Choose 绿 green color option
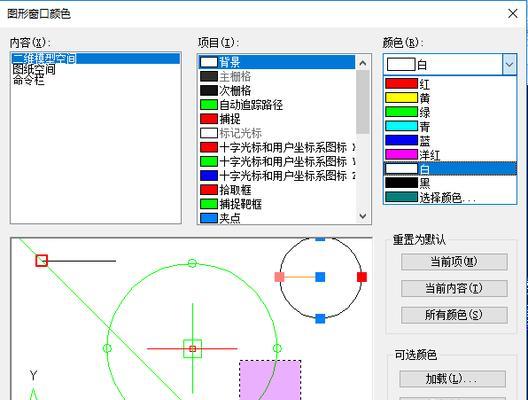 pos(450,112)
